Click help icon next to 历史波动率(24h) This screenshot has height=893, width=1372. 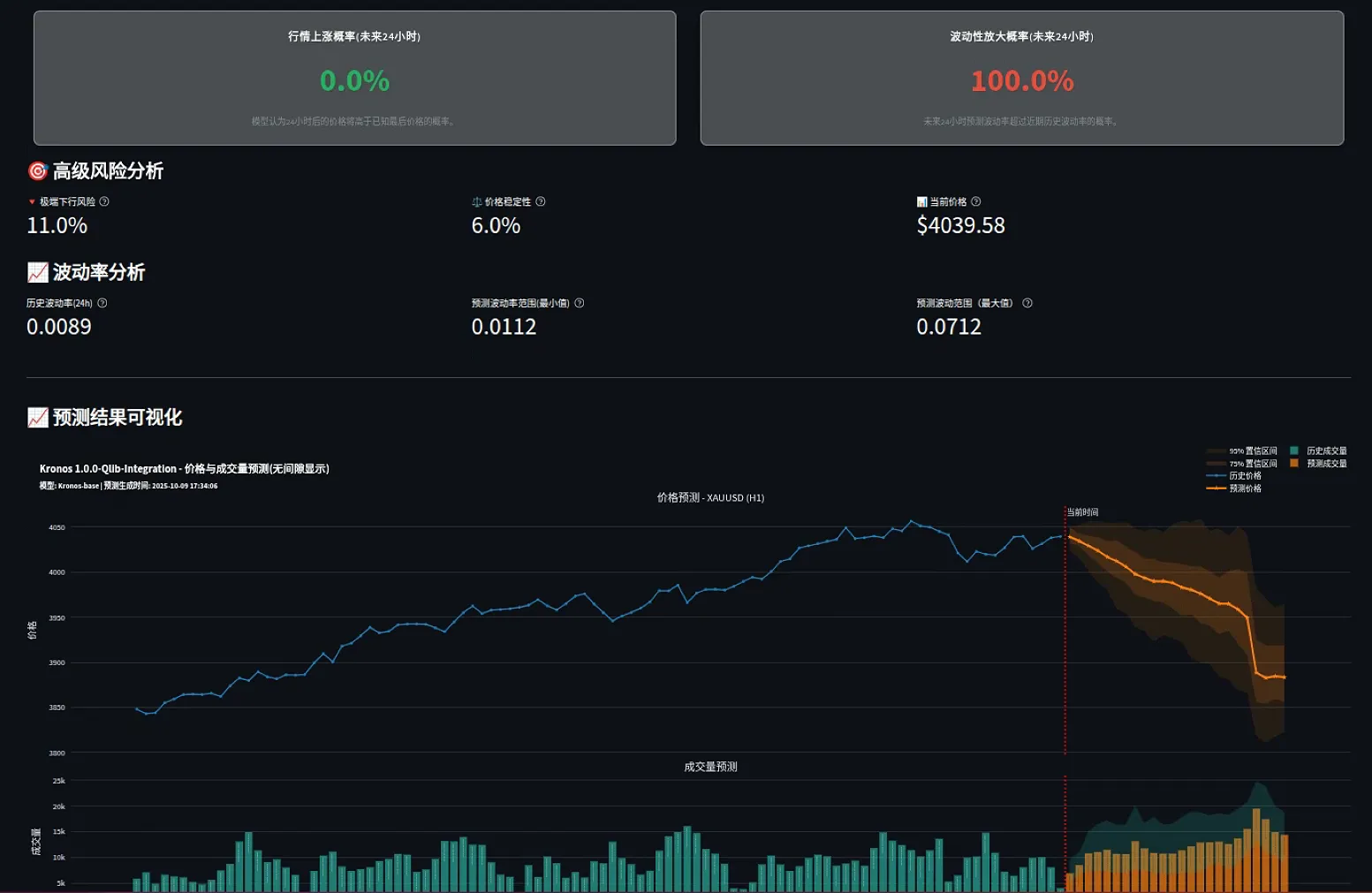click(102, 303)
